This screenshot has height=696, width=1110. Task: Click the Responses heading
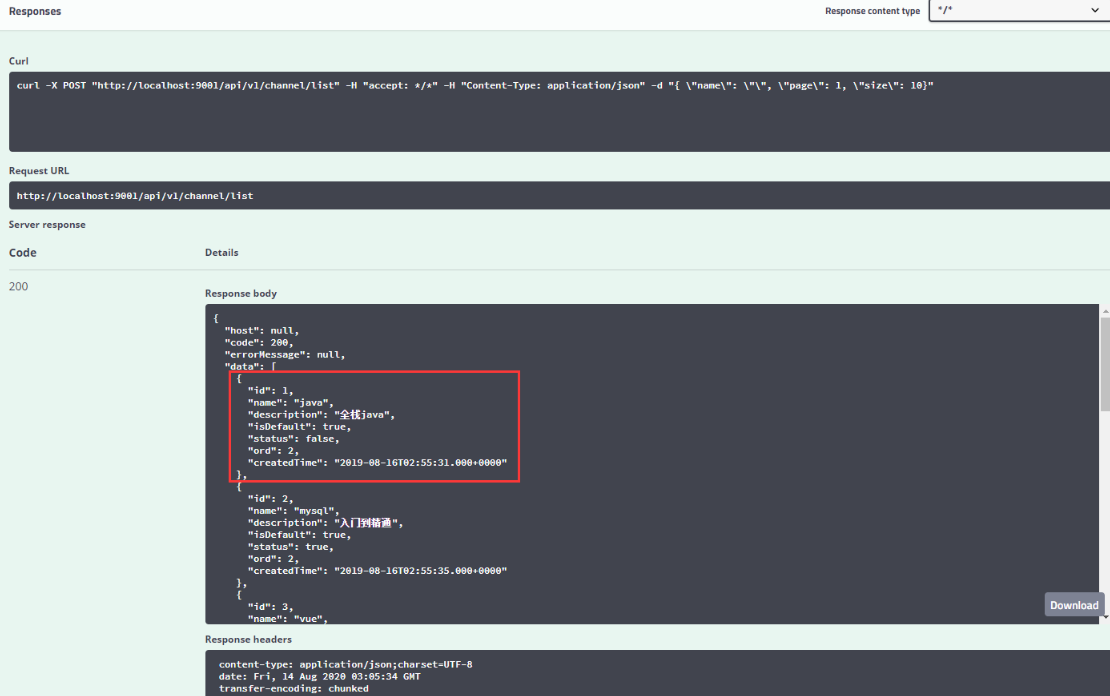35,11
